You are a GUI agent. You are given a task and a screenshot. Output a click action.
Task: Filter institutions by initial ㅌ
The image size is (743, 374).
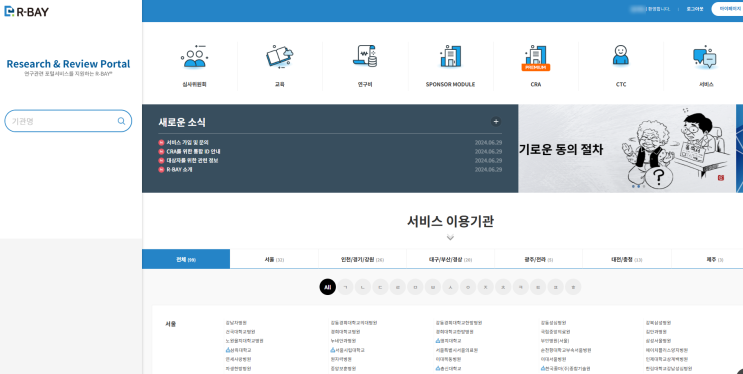pos(538,287)
